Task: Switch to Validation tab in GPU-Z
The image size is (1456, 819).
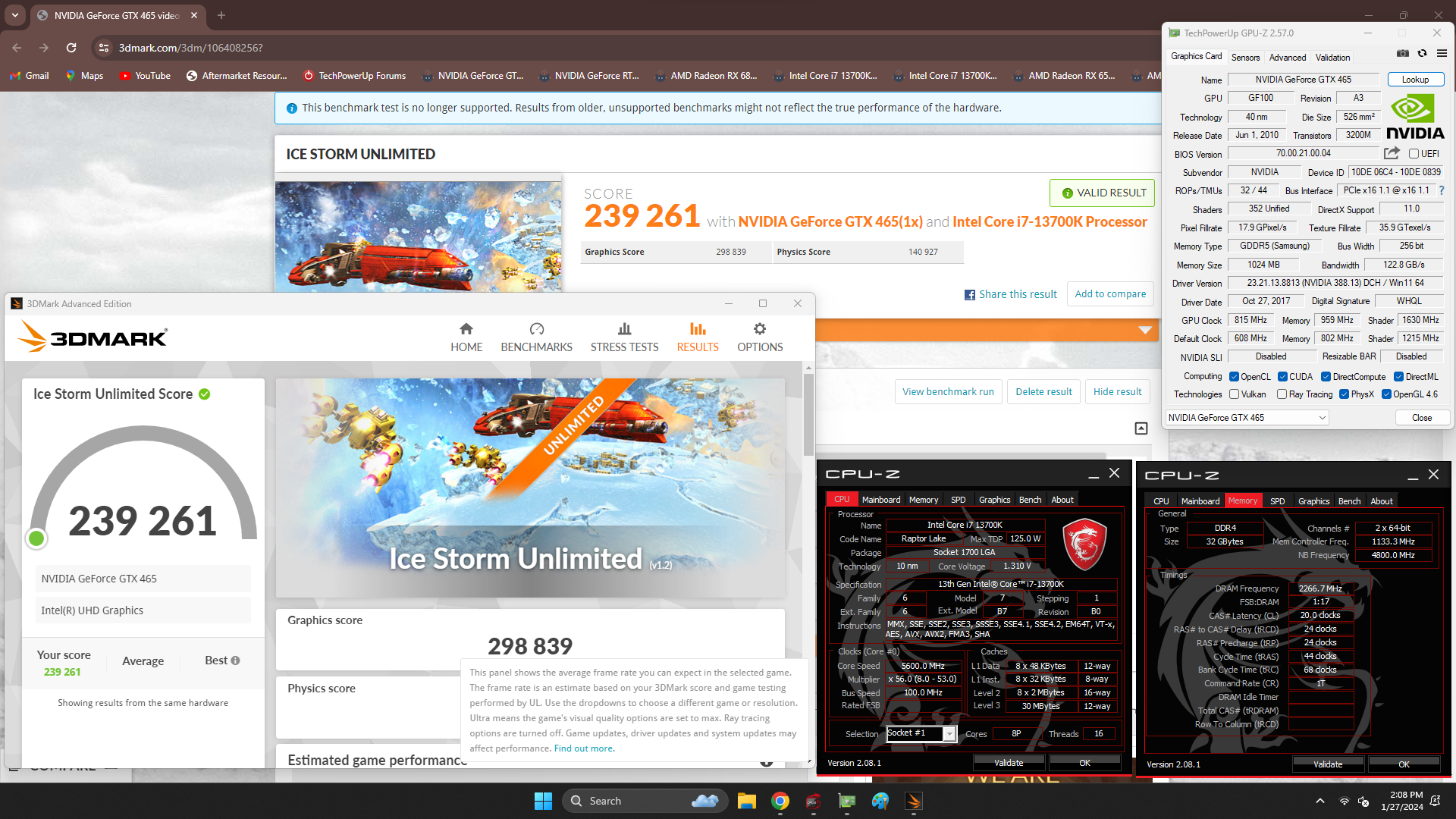Action: coord(1332,58)
